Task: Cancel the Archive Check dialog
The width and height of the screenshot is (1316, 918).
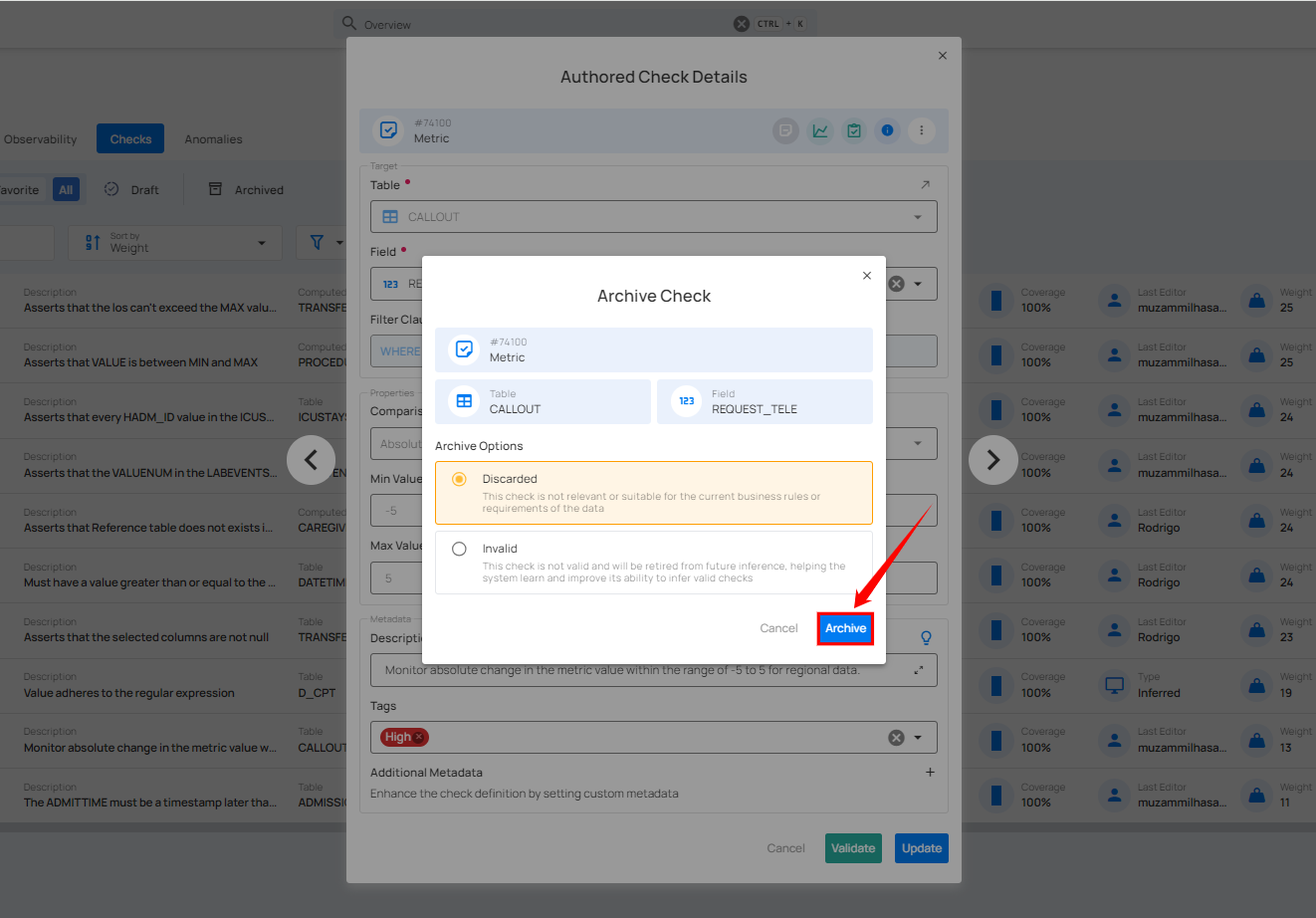Action: pyautogui.click(x=778, y=628)
